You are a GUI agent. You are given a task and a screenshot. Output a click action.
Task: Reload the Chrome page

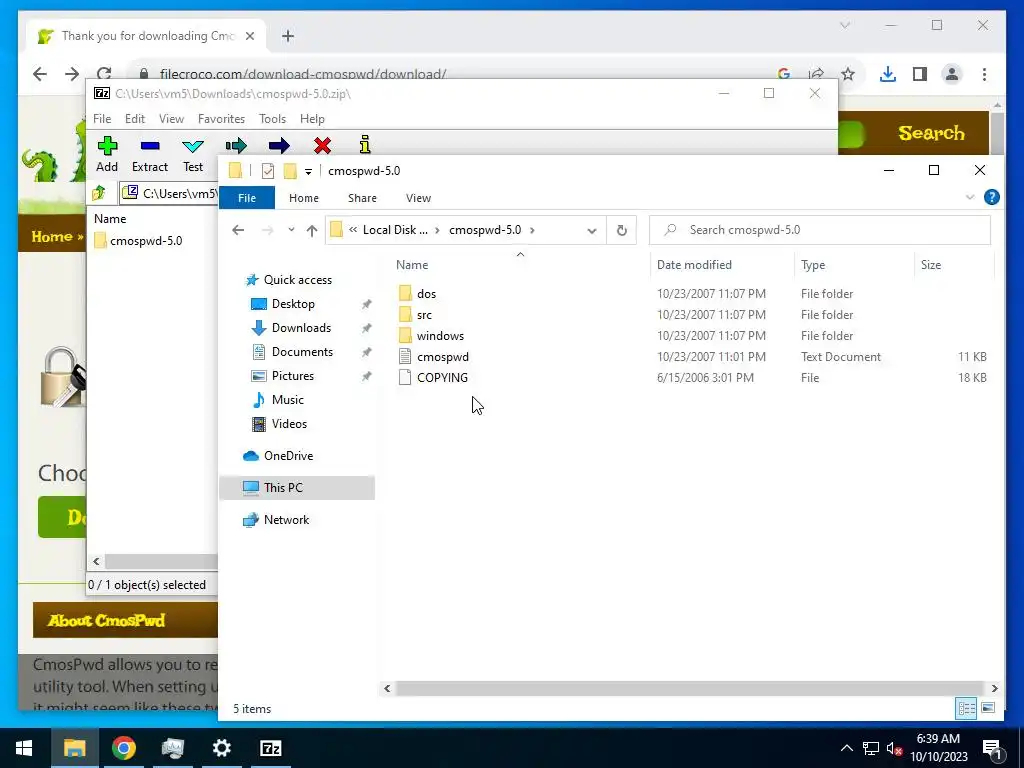[x=104, y=74]
